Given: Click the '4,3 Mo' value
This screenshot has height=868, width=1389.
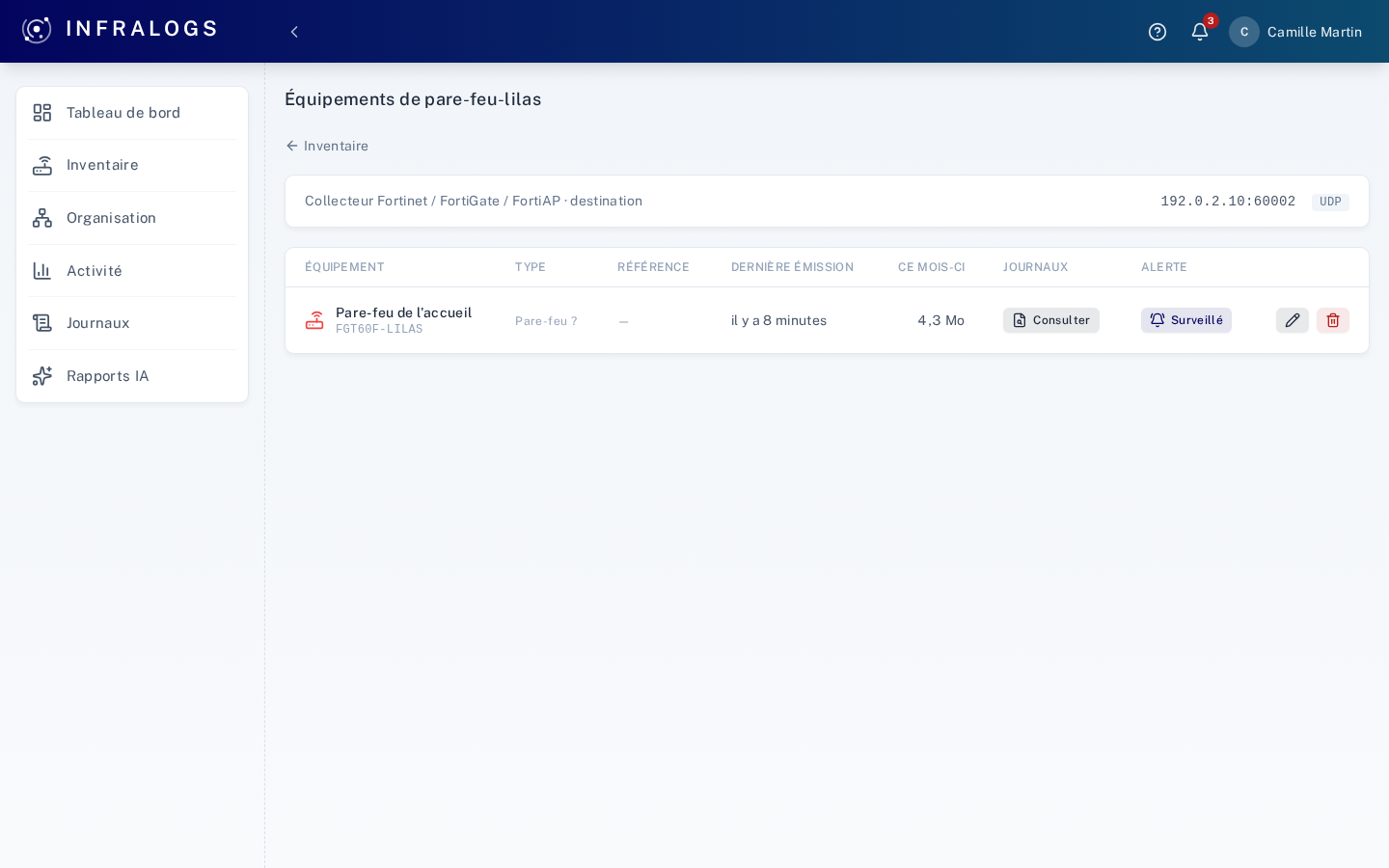Looking at the screenshot, I should click(941, 320).
